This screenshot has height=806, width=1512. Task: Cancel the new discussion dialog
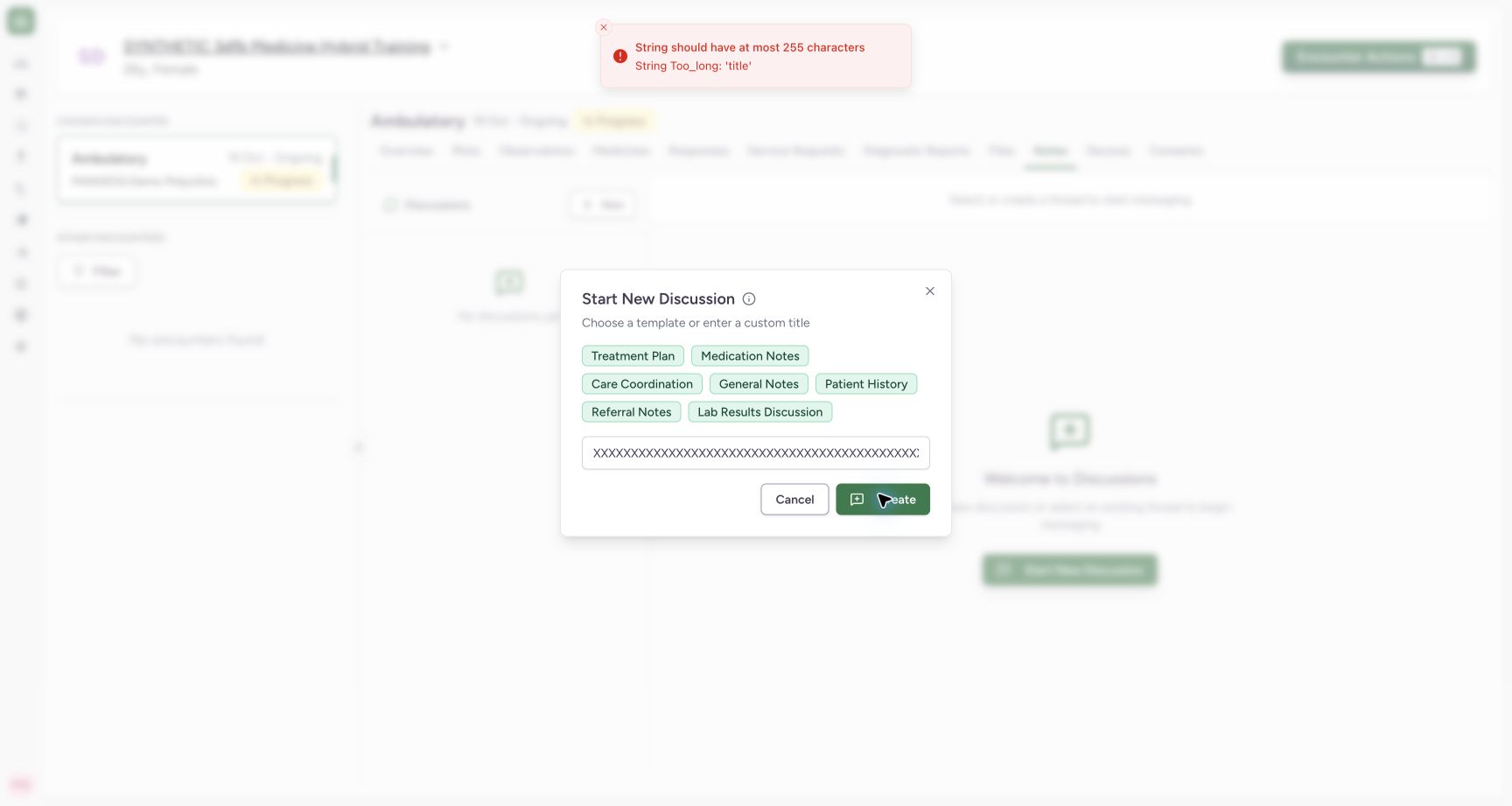pyautogui.click(x=794, y=500)
